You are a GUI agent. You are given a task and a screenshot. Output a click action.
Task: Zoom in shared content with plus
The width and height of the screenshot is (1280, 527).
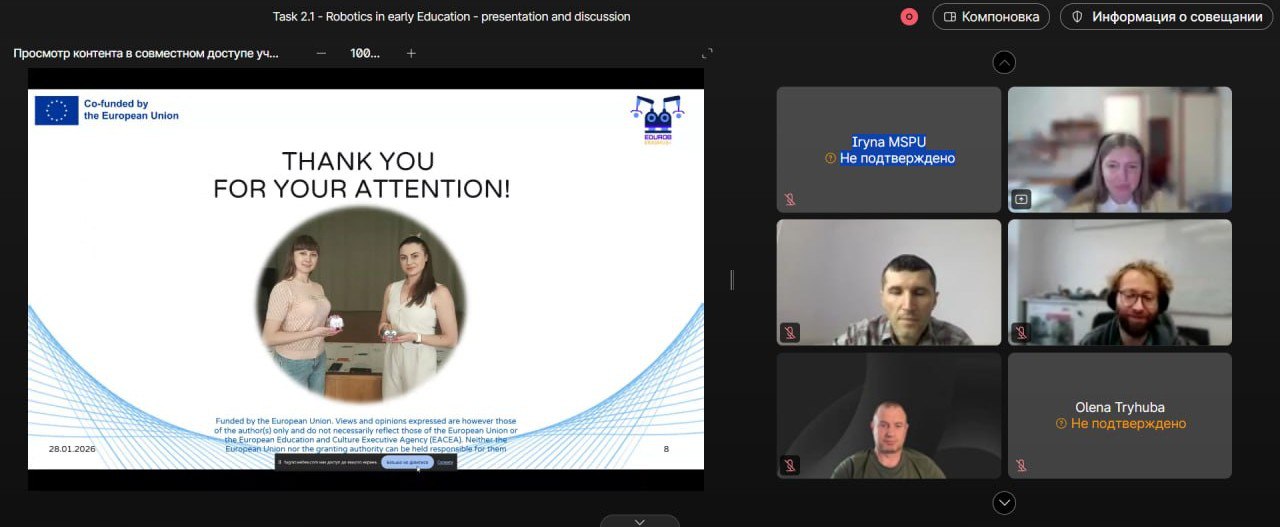coord(411,54)
